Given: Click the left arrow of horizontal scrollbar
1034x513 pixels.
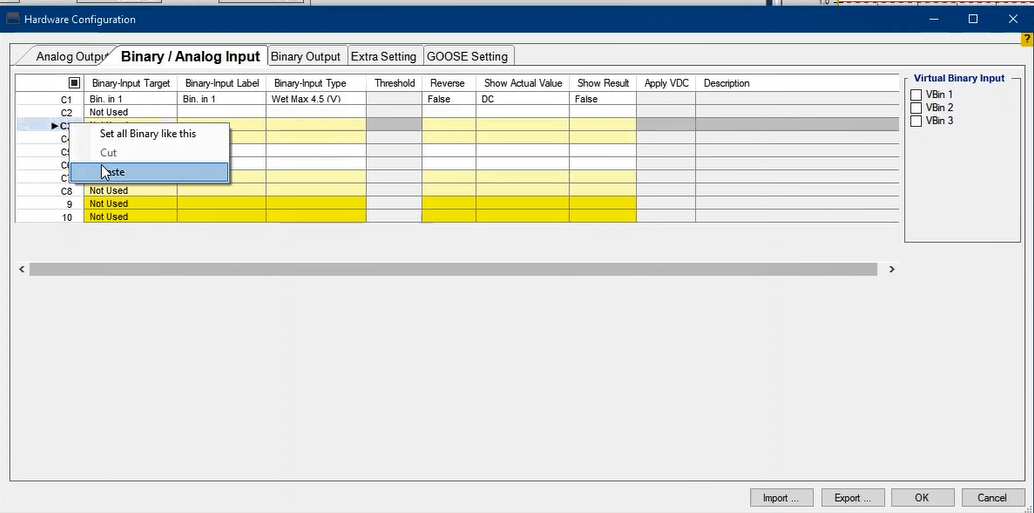Looking at the screenshot, I should (x=22, y=269).
